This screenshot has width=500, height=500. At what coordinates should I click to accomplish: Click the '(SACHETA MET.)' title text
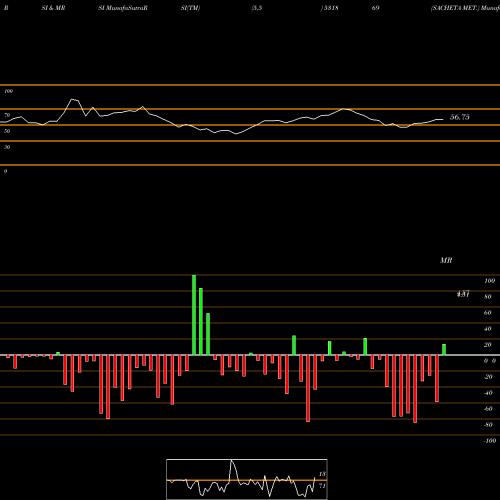[455, 8]
